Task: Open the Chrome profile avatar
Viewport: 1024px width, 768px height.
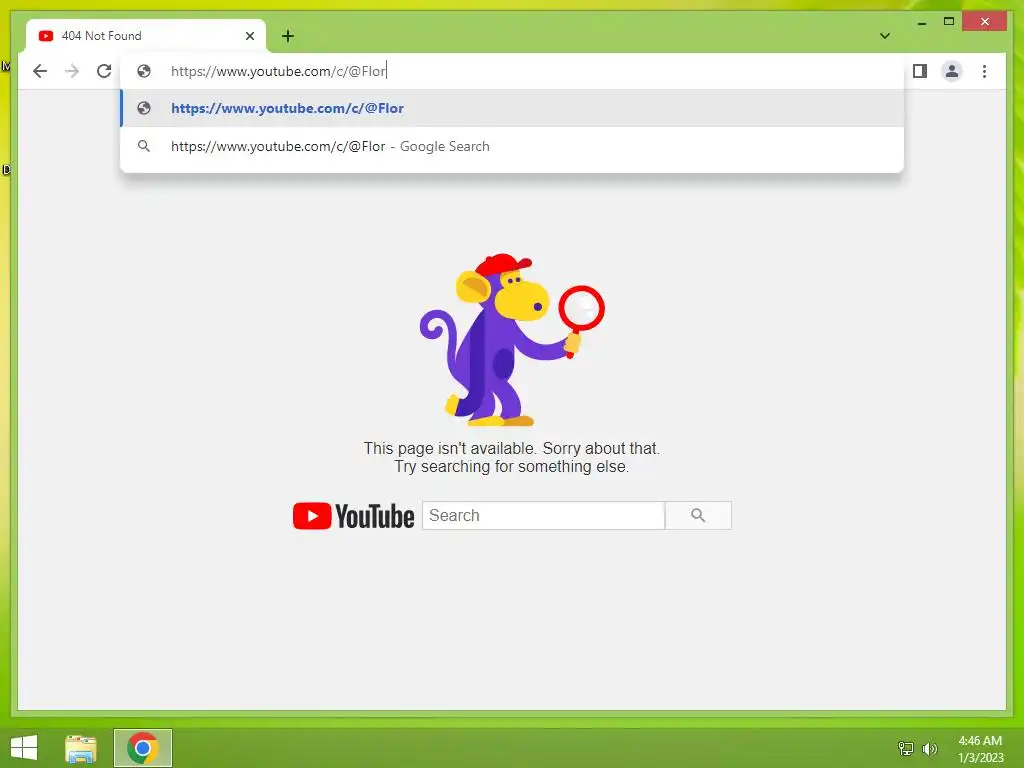Action: click(x=952, y=71)
